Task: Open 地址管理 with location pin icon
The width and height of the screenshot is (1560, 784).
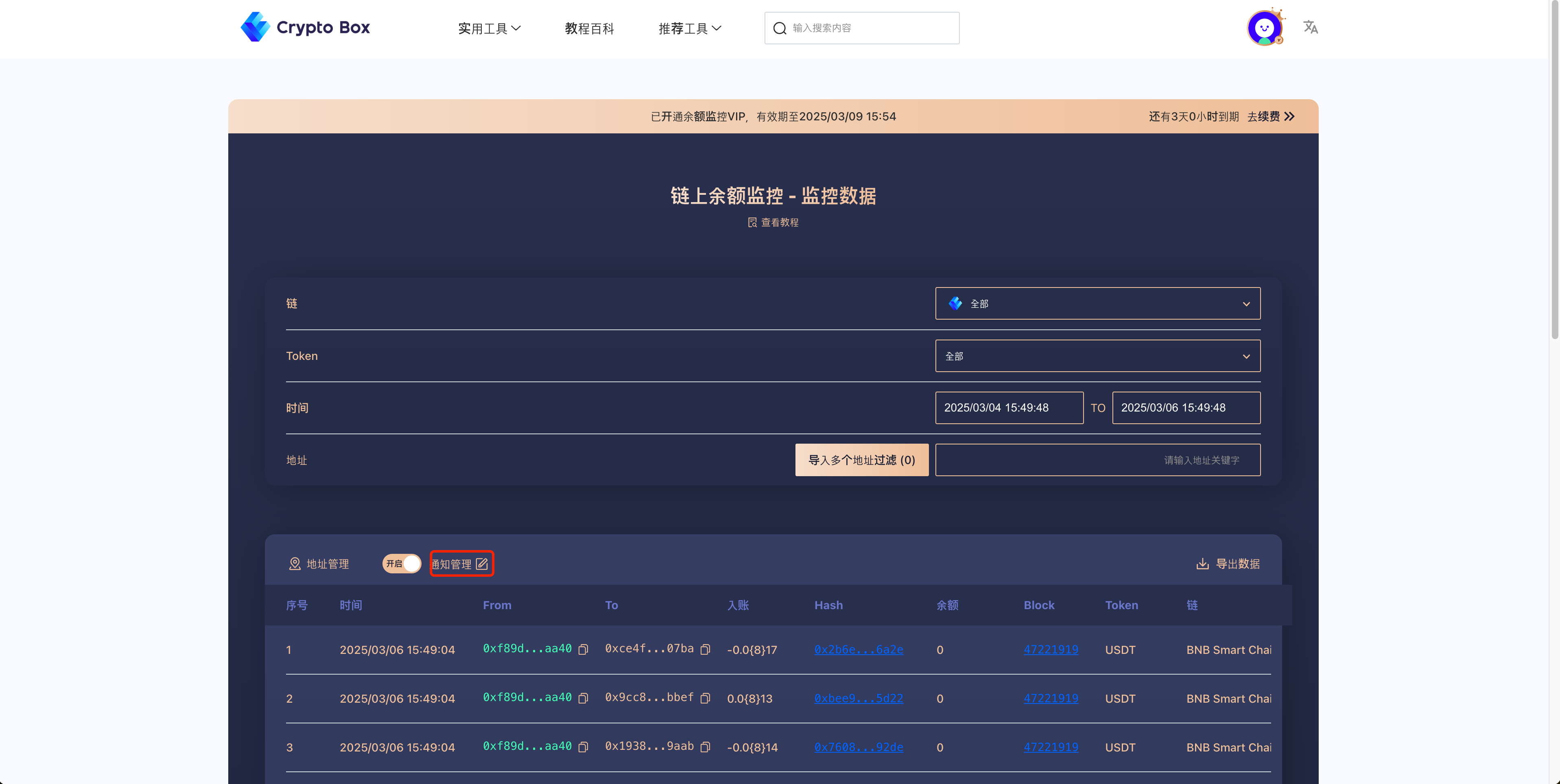Action: pos(319,564)
